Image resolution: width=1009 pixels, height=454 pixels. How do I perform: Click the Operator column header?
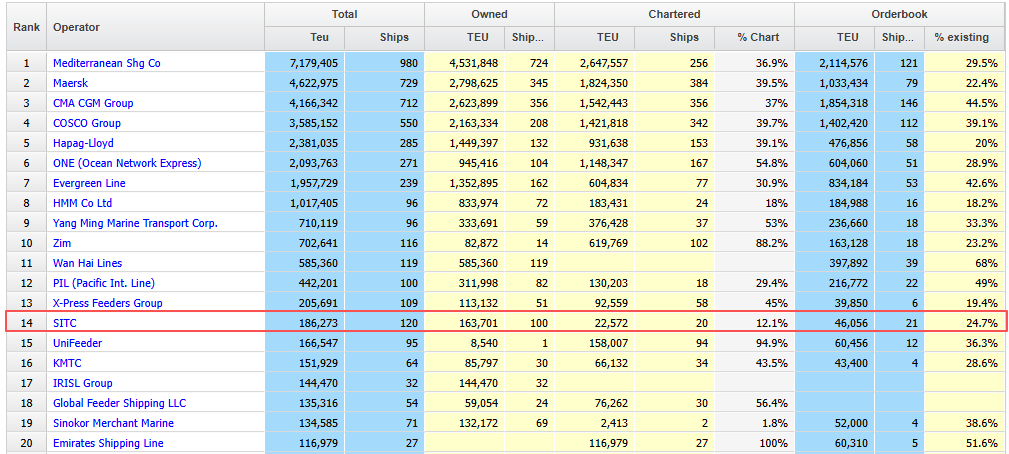coord(75,26)
